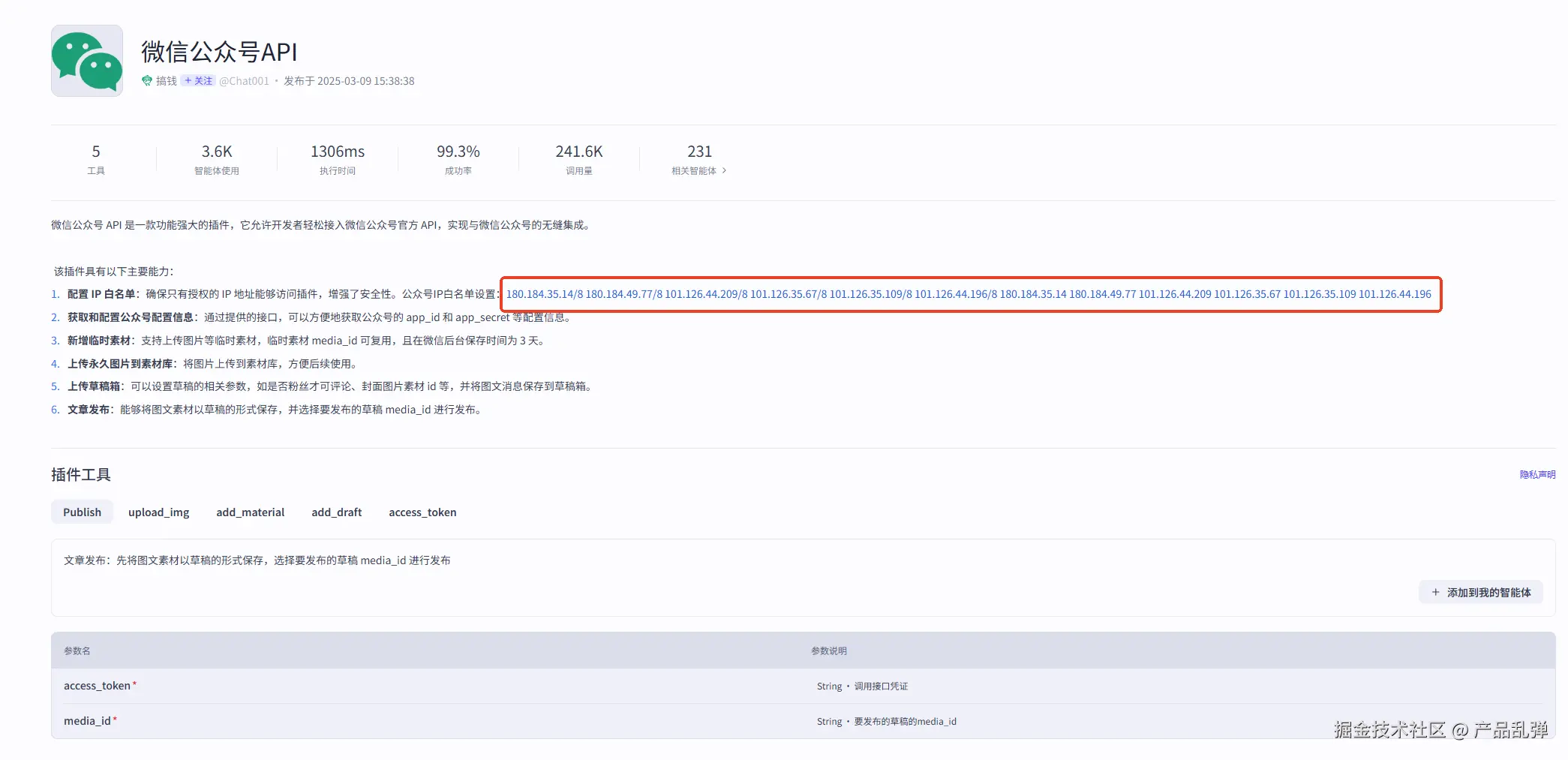
Task: Click the IP whitelist address link
Action: tap(969, 294)
